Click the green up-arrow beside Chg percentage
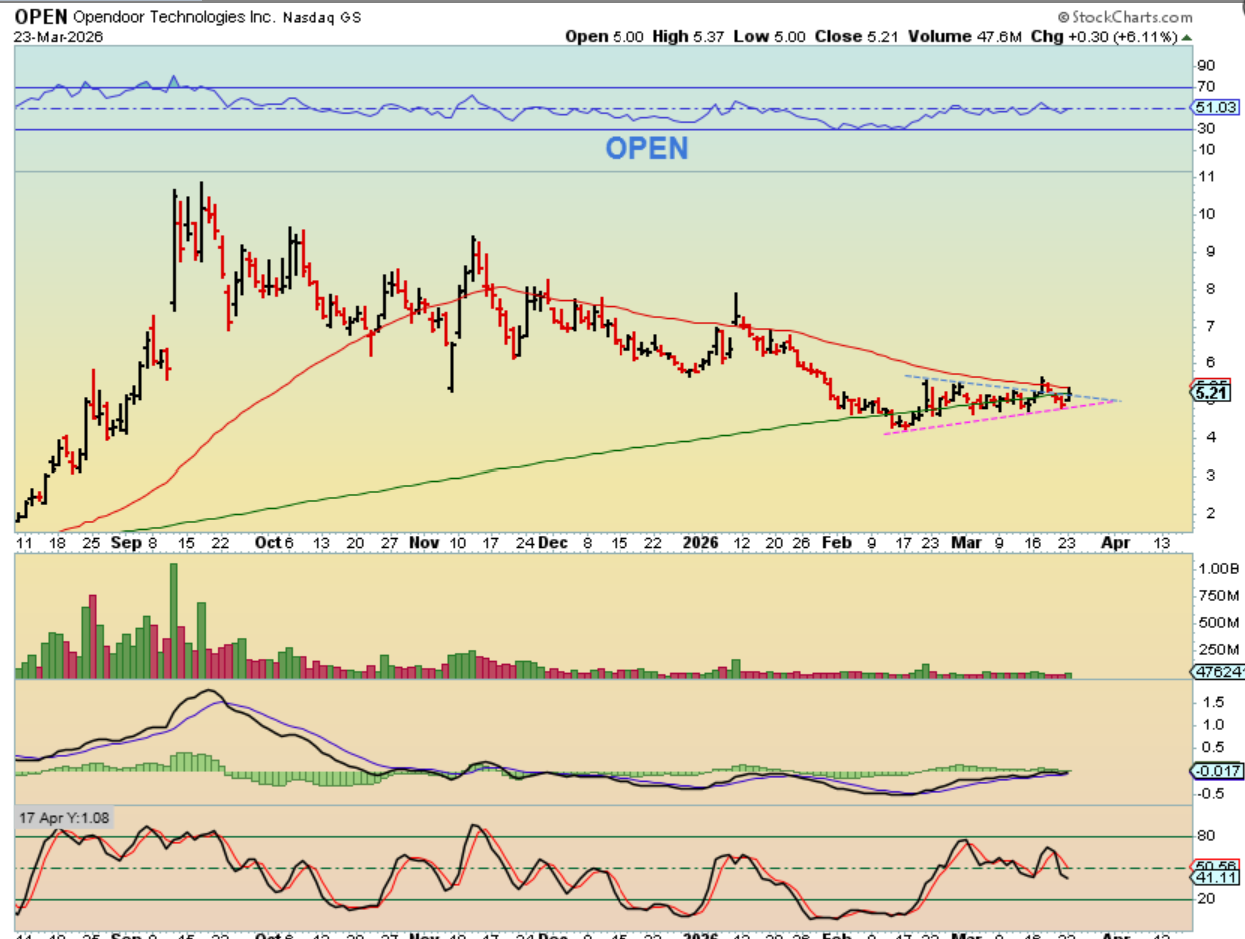The height and width of the screenshot is (939, 1245). point(1187,36)
